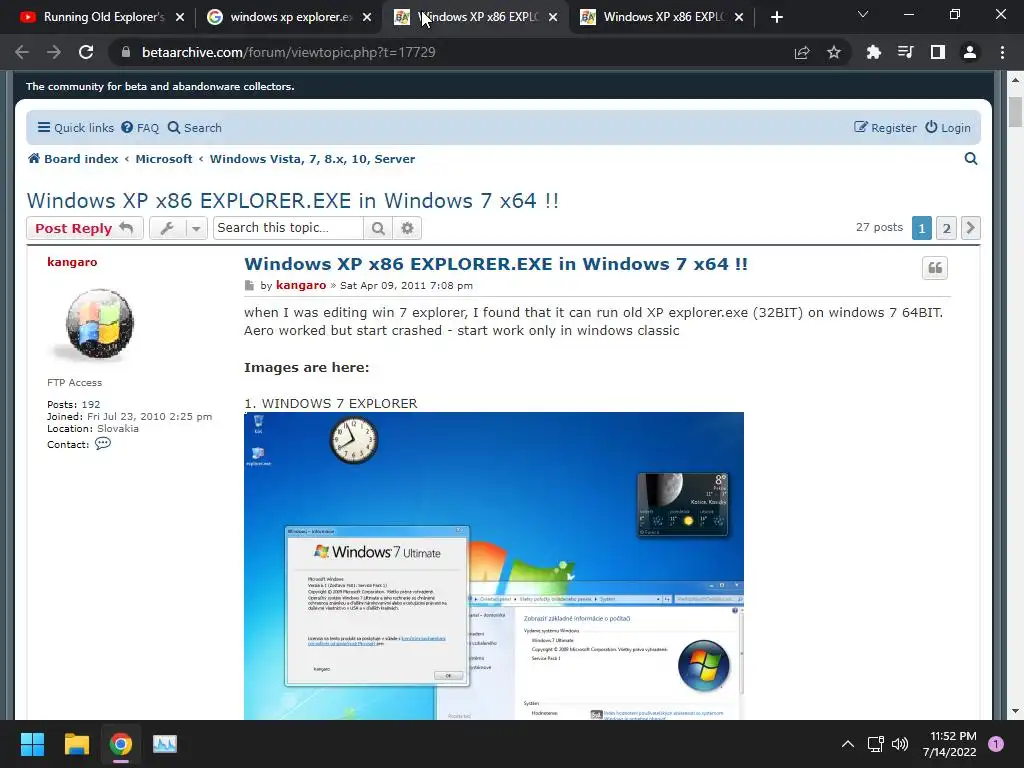Open the clock showing 11:52 PM

950,744
